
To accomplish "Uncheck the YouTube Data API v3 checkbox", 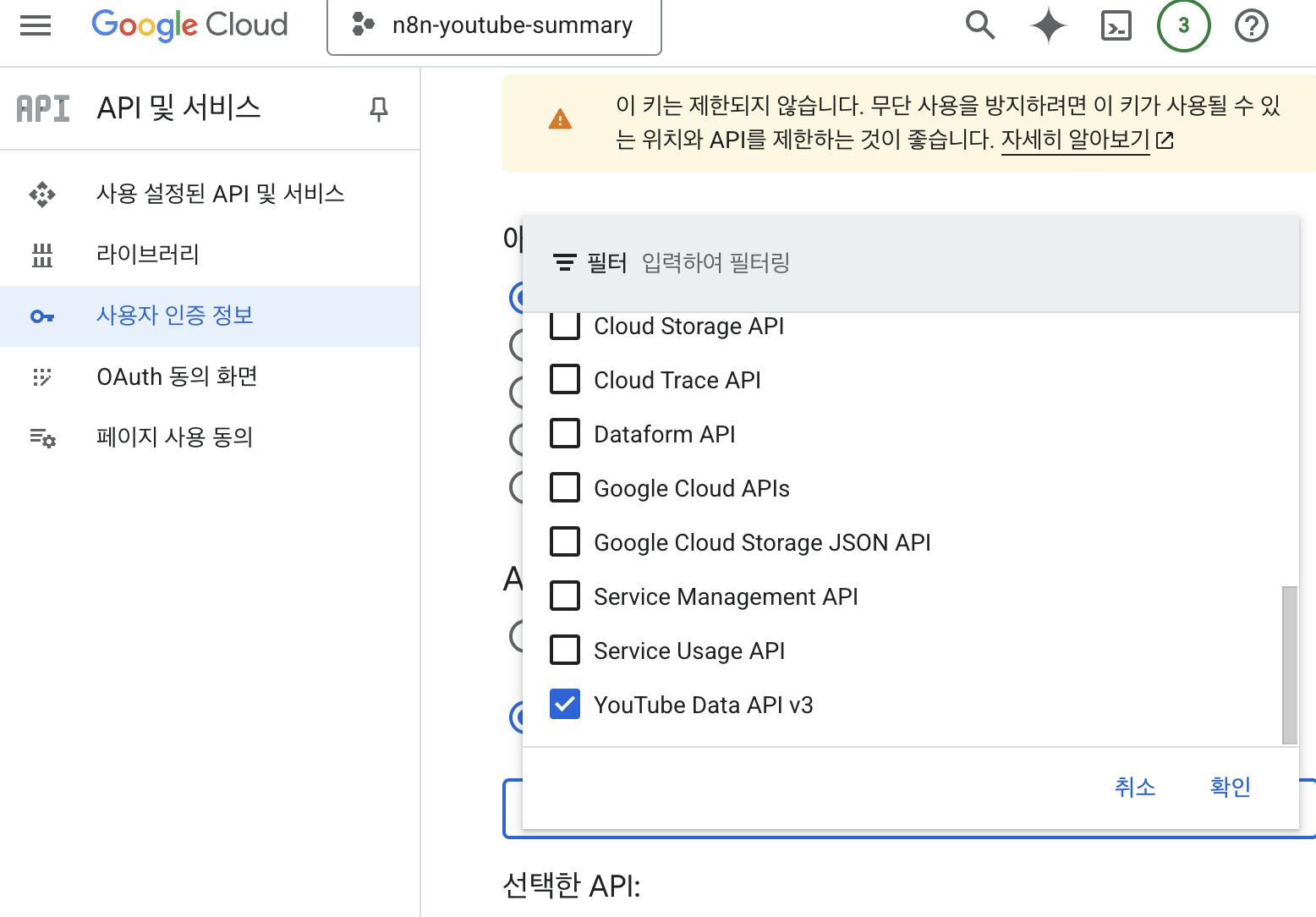I will coord(565,704).
